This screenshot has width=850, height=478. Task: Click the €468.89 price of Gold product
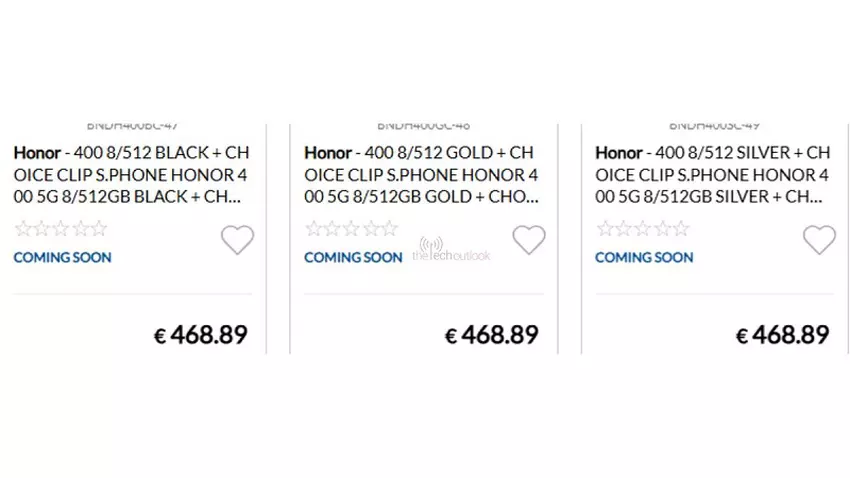click(x=492, y=335)
